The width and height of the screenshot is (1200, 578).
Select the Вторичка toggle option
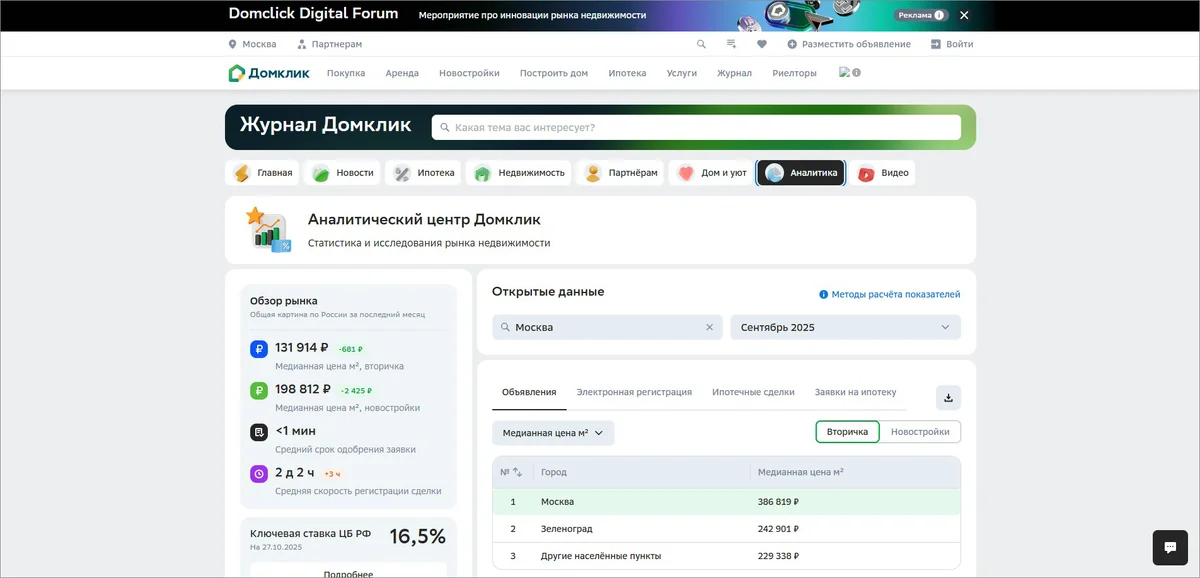[x=847, y=432]
